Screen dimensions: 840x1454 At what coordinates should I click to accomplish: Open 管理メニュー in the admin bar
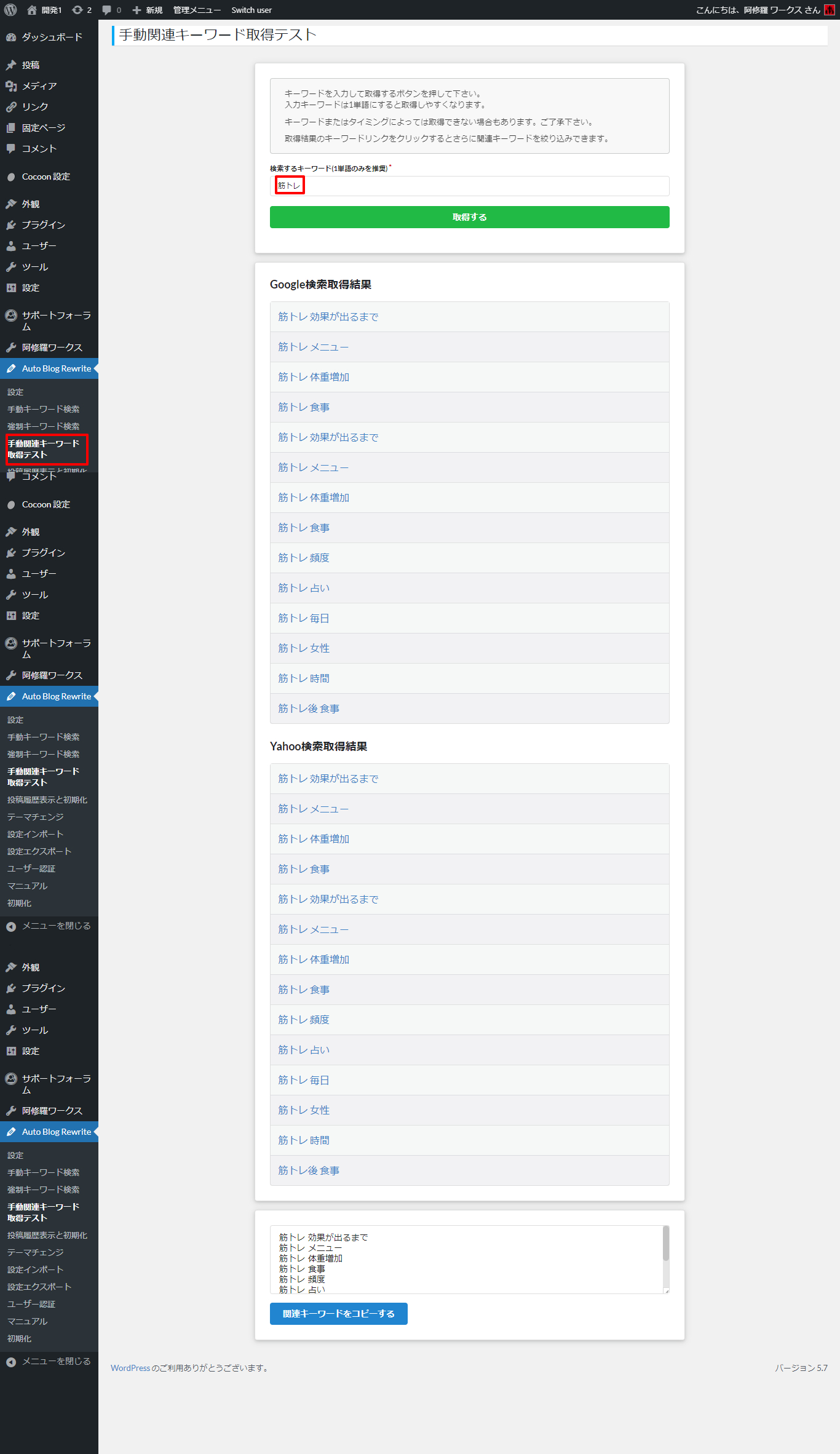point(197,10)
